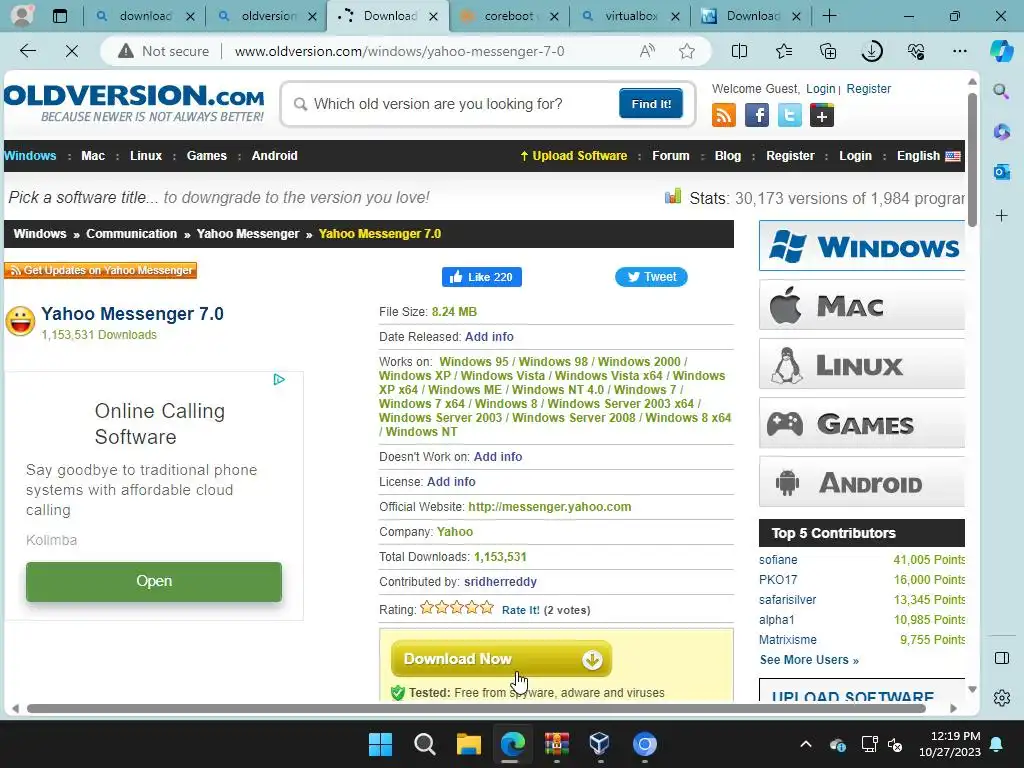Screen dimensions: 1024x768
Task: Click the green Open ad button
Action: (x=154, y=581)
